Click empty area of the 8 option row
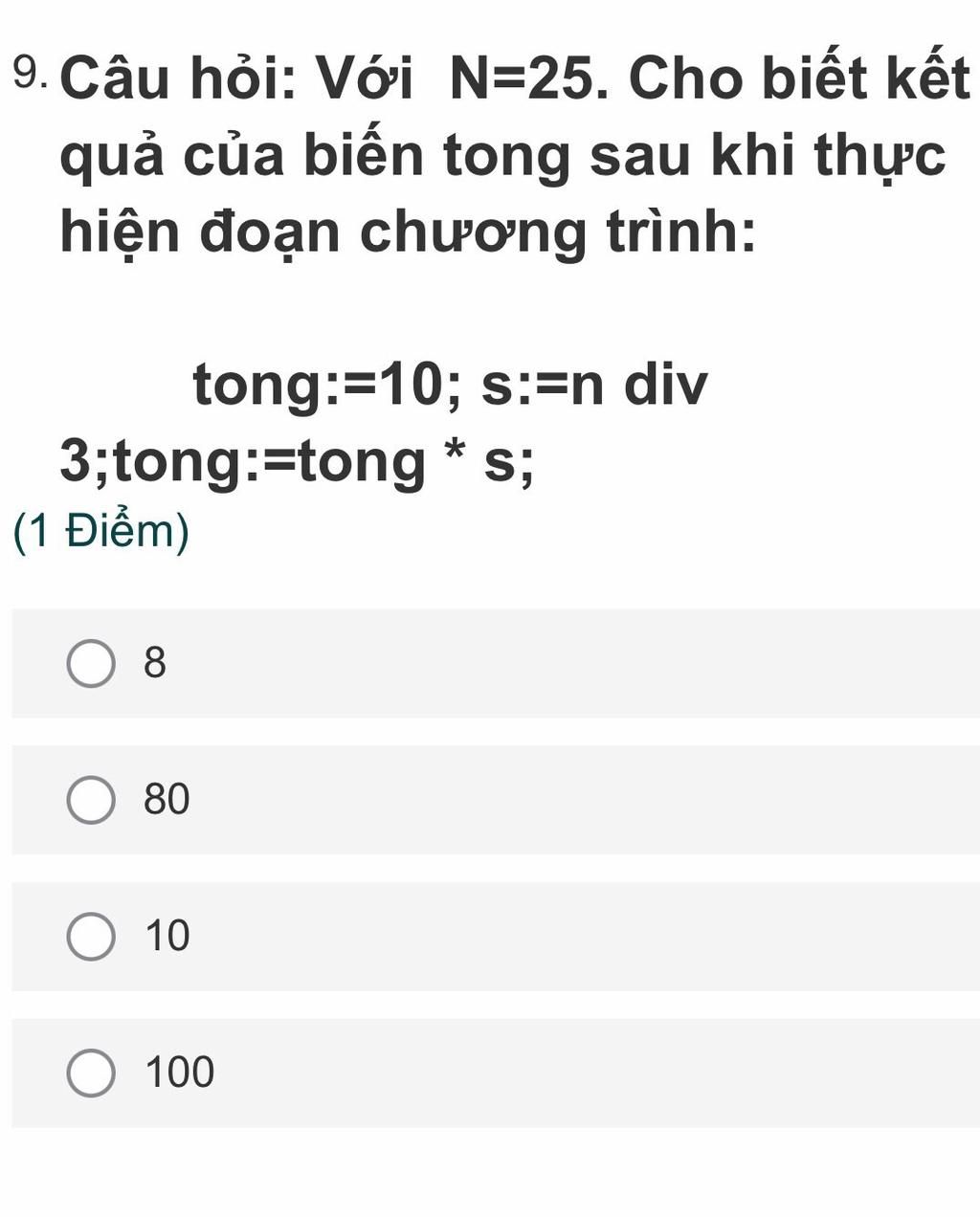 coord(574,663)
